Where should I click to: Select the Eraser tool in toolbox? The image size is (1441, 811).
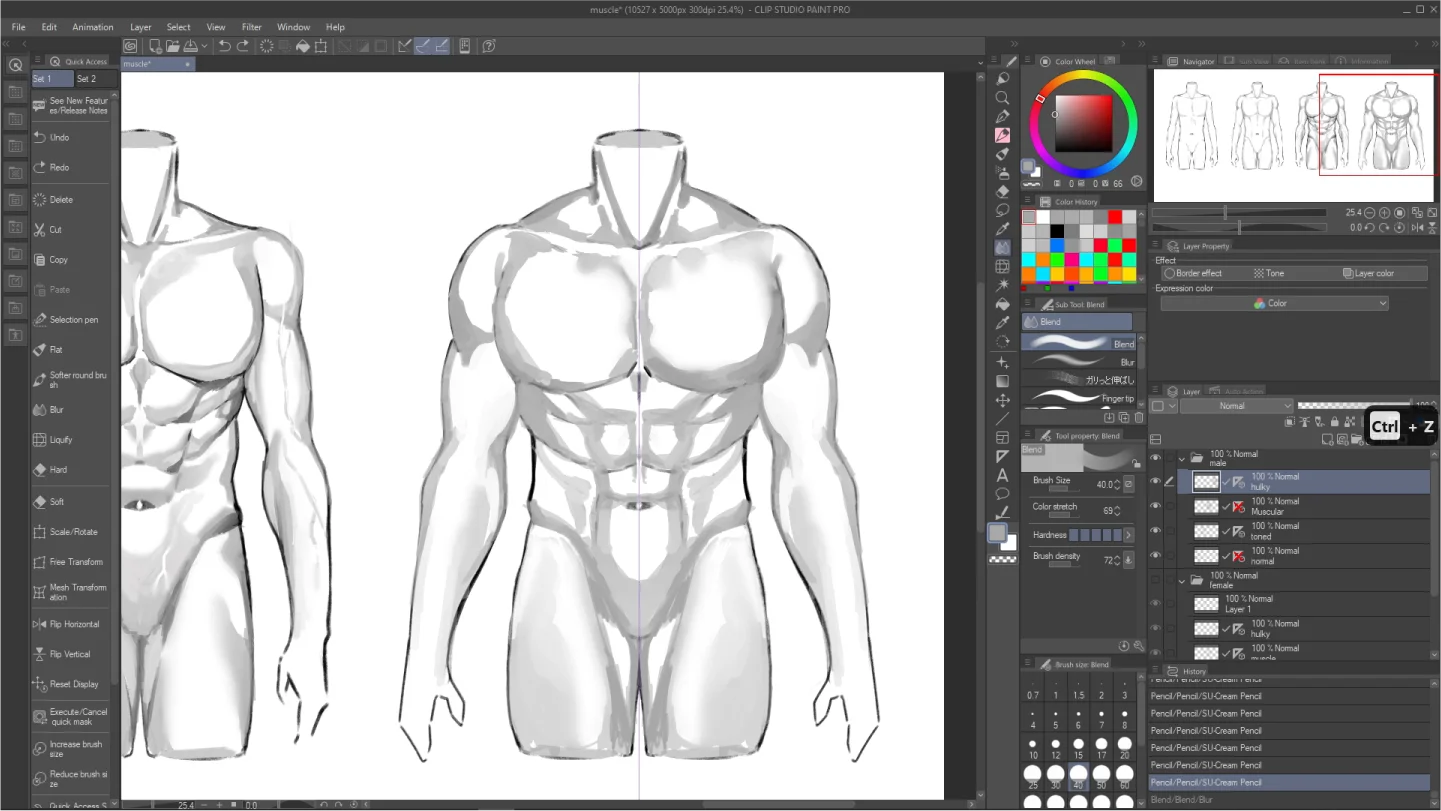tap(1002, 191)
